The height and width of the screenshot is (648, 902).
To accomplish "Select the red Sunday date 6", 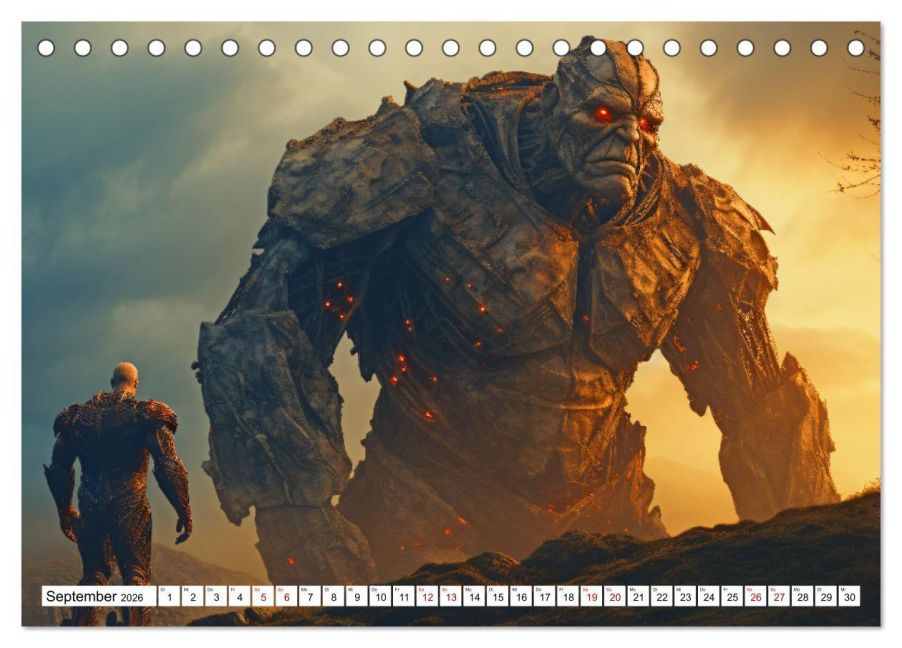I will pyautogui.click(x=286, y=596).
